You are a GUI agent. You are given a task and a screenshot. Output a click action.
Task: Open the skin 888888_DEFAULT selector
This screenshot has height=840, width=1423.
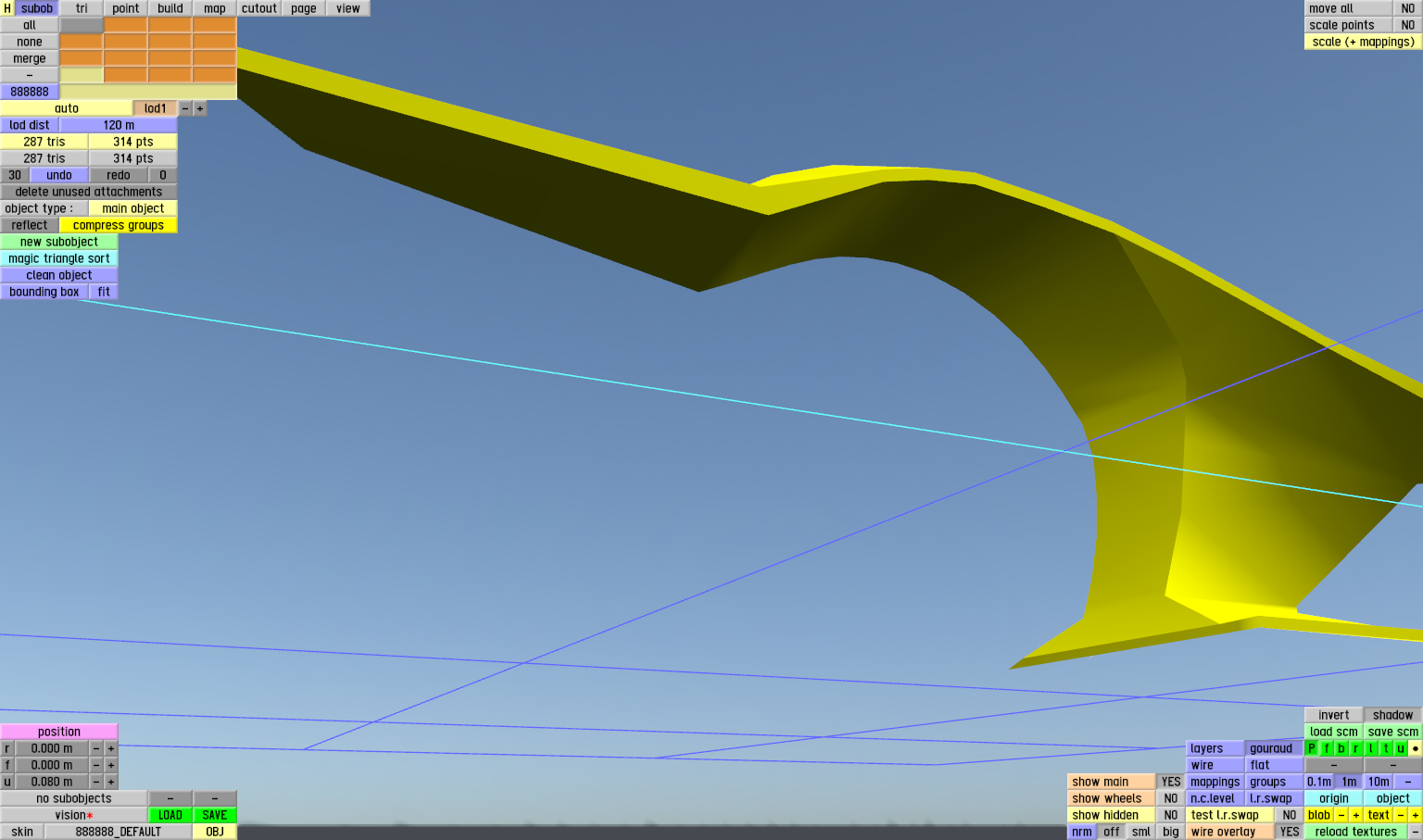[119, 832]
